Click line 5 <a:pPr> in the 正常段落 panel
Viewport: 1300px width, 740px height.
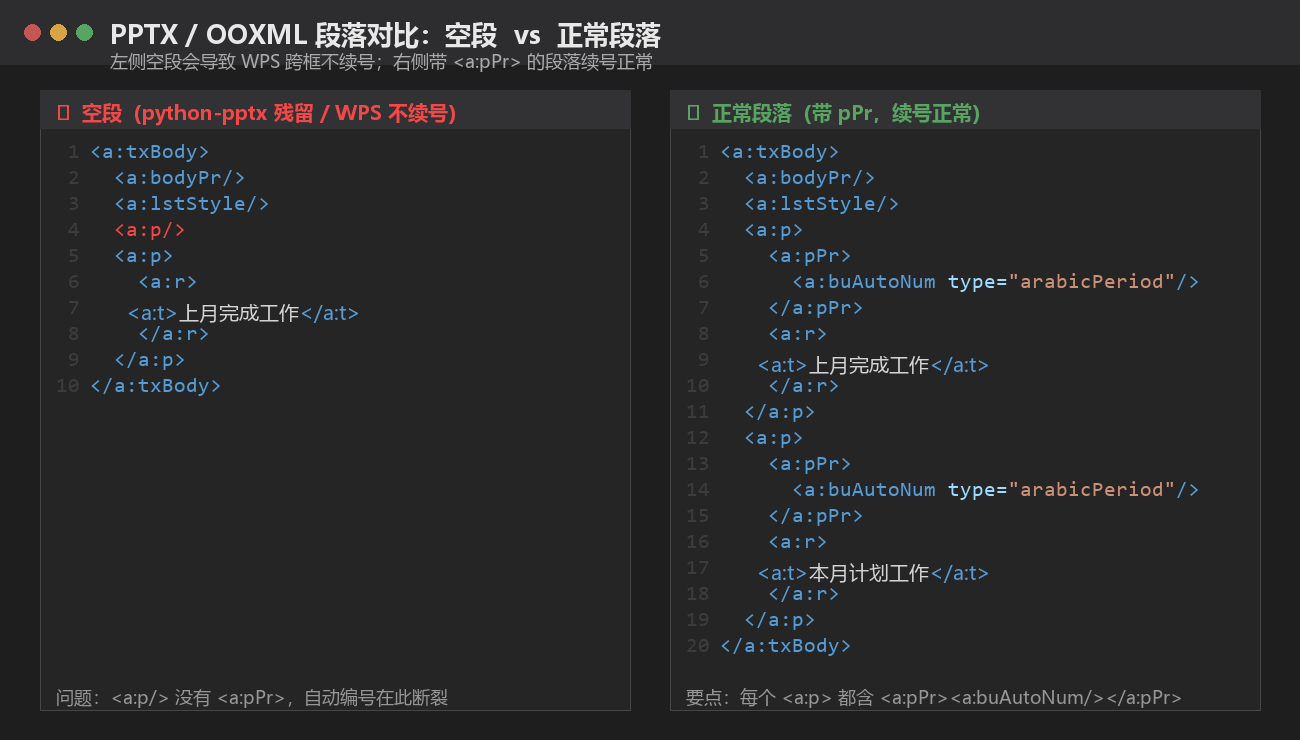810,256
